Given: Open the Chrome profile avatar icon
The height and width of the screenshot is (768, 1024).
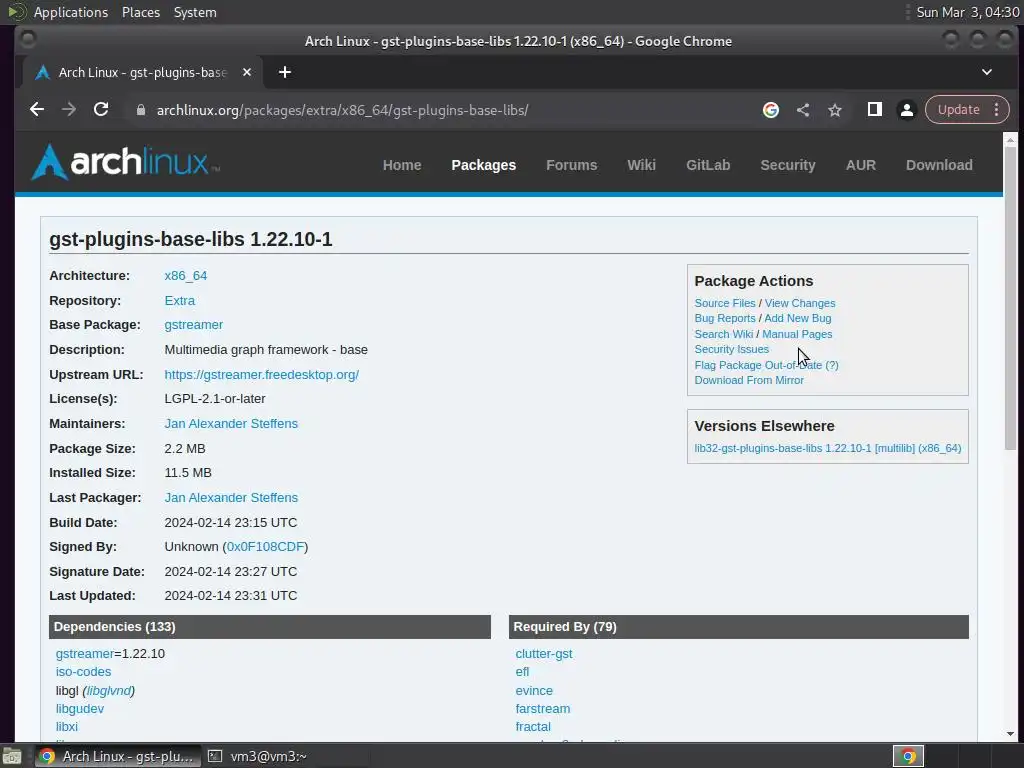Looking at the screenshot, I should 906,110.
